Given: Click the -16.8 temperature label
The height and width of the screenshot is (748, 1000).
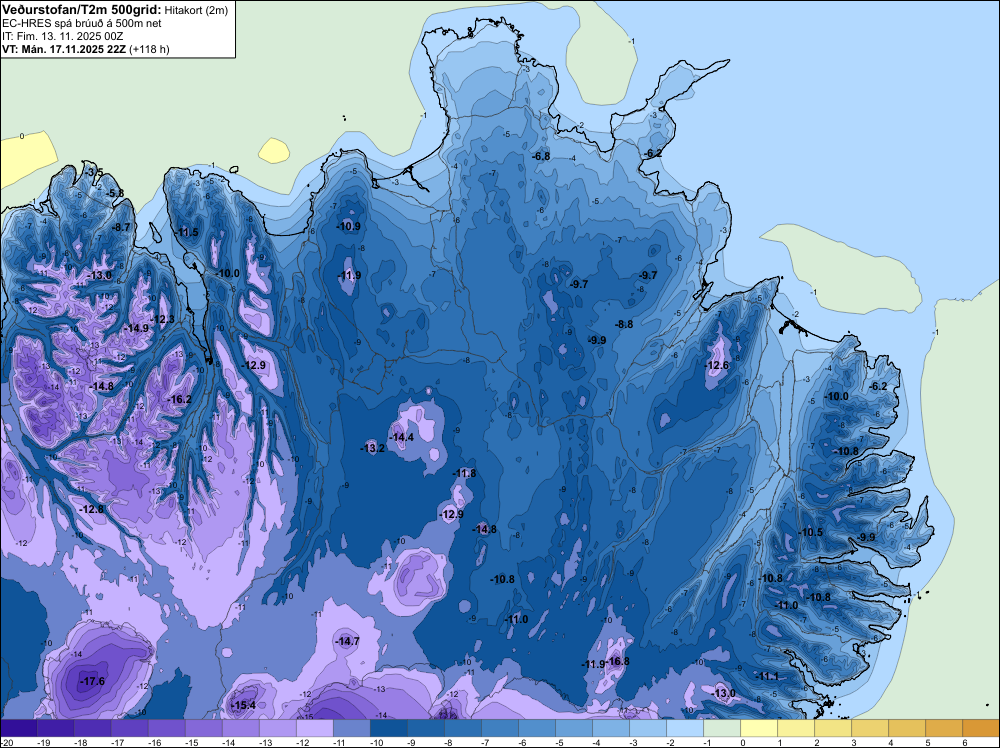Looking at the screenshot, I should click(x=617, y=661).
